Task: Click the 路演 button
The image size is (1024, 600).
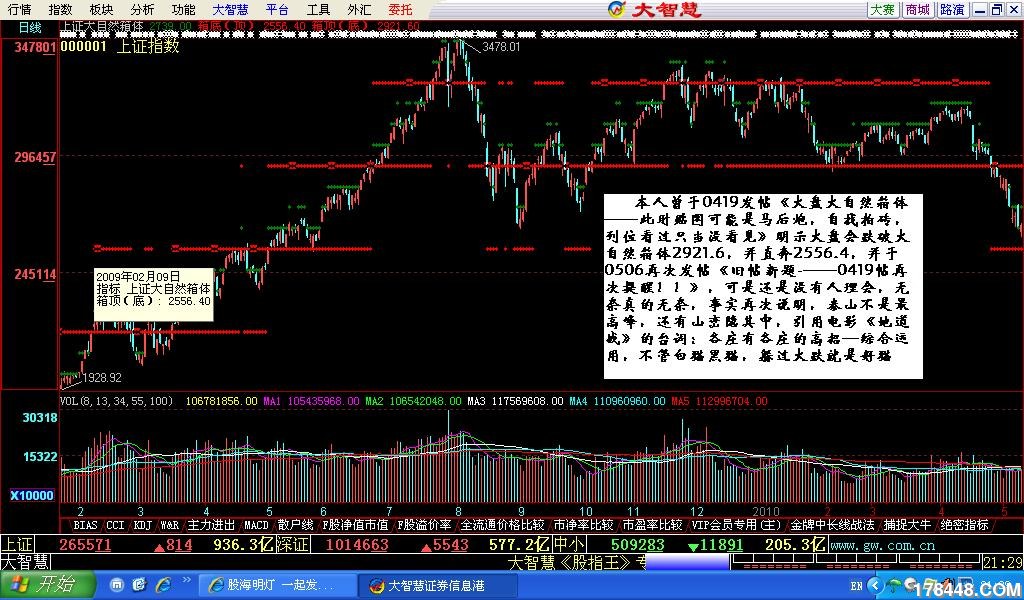Action: click(x=952, y=9)
